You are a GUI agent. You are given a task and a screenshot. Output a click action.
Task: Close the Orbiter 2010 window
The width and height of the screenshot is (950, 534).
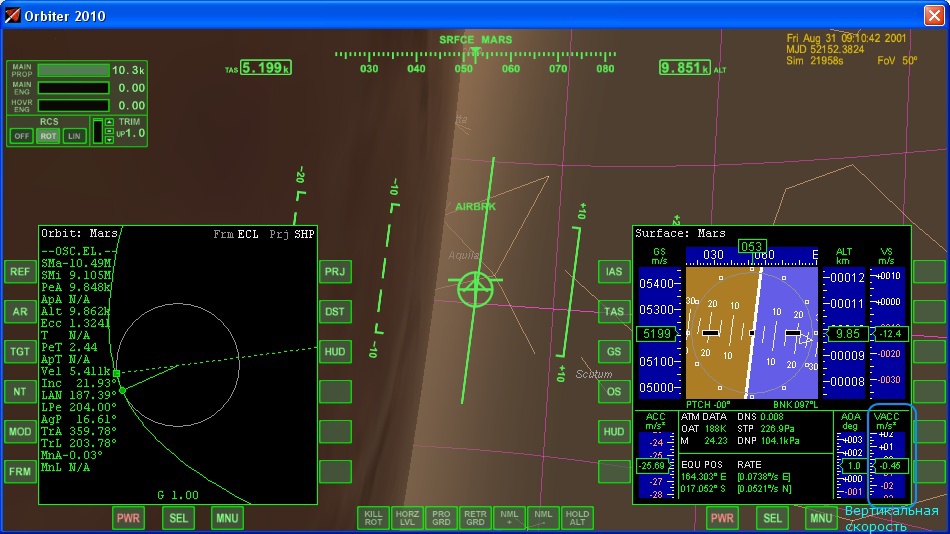934,15
